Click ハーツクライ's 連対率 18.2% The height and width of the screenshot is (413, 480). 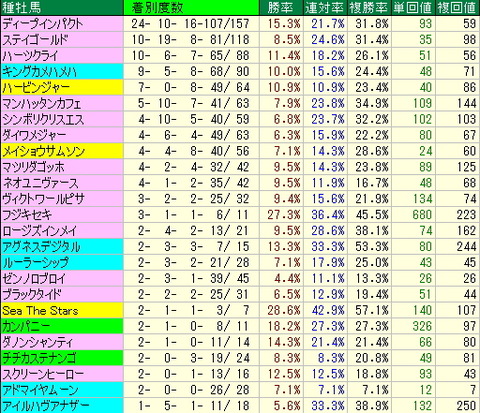point(328,56)
